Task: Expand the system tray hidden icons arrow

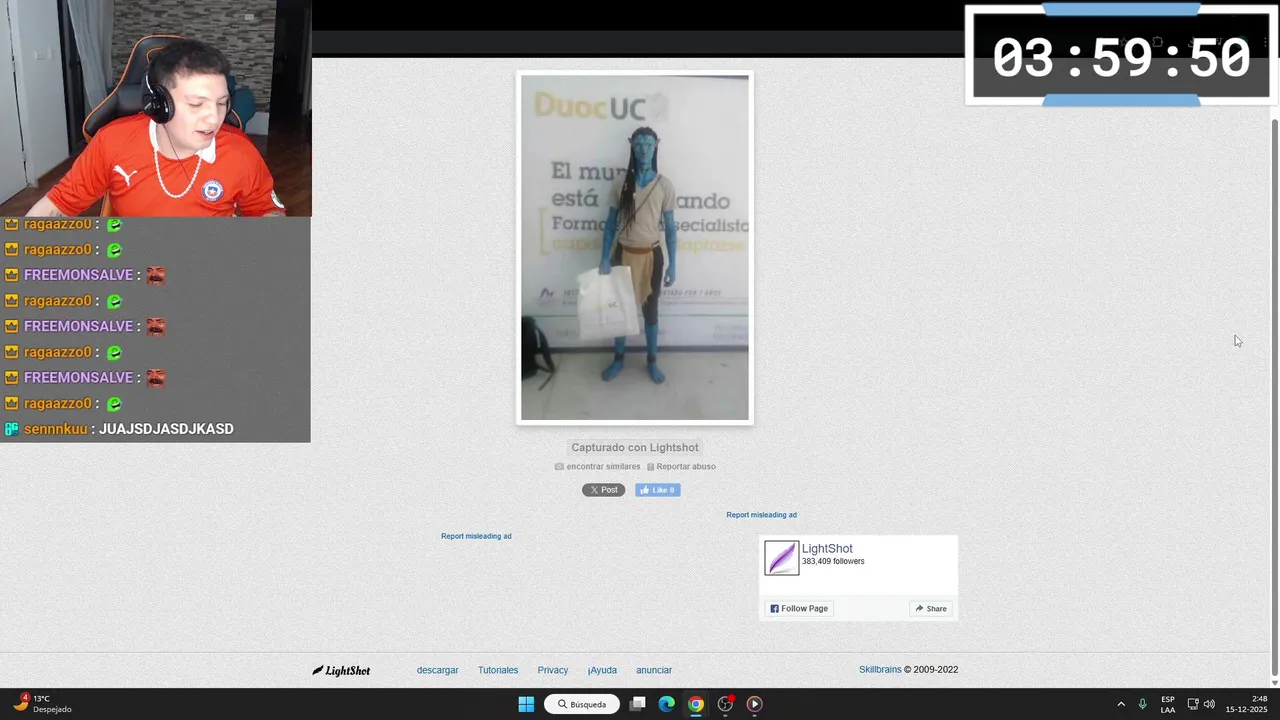Action: (1121, 704)
